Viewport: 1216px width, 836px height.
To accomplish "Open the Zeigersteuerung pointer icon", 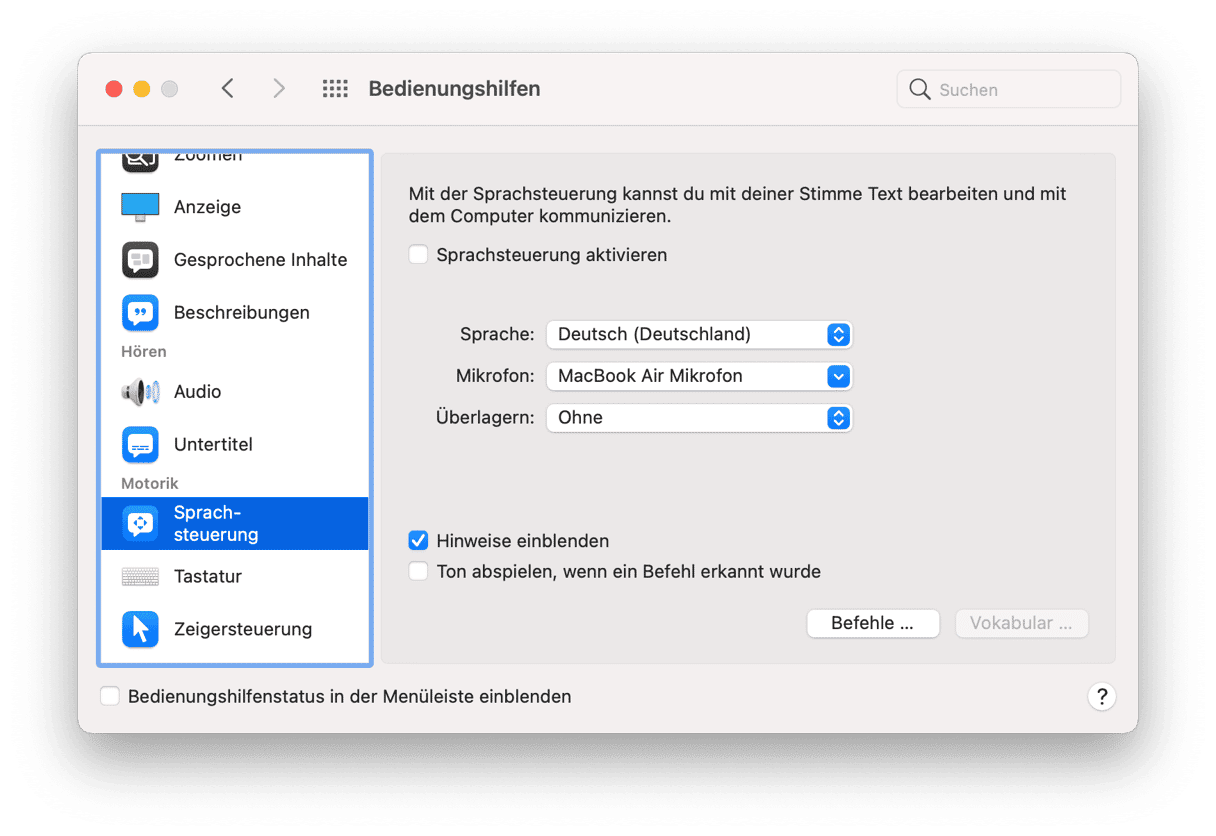I will click(x=140, y=629).
